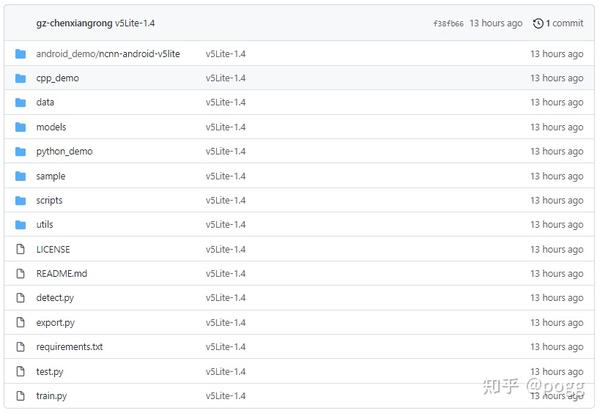The width and height of the screenshot is (600, 413).
Task: Click the cpp_demo folder icon
Action: click(x=20, y=78)
